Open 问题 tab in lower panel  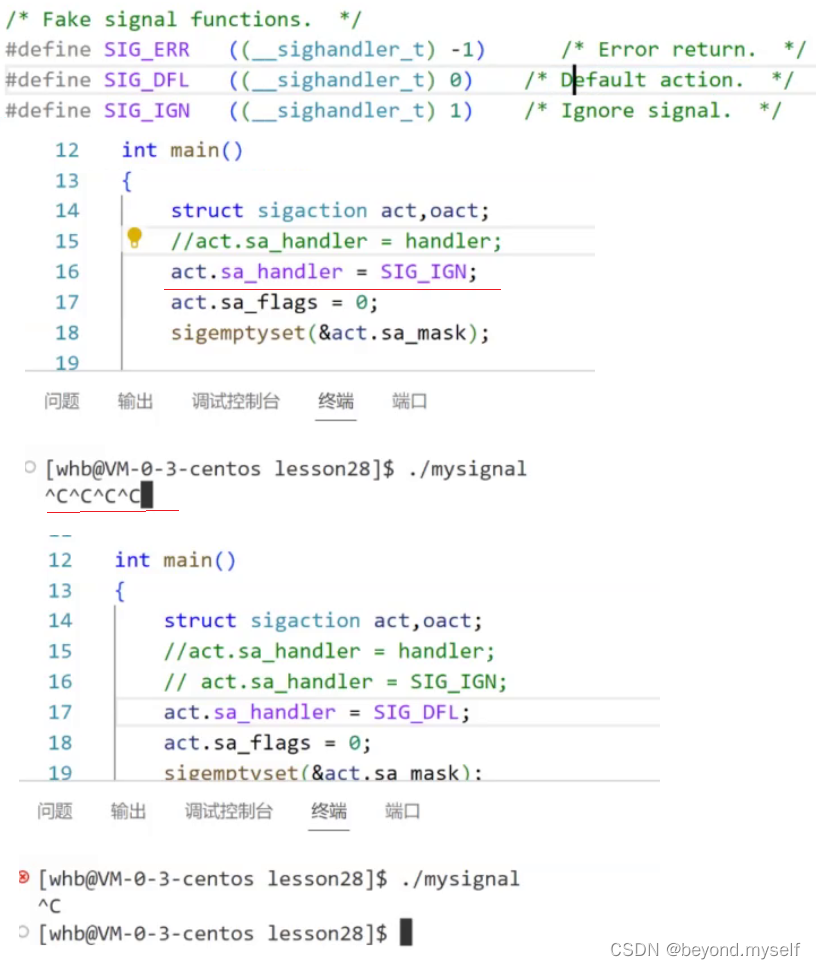[55, 811]
